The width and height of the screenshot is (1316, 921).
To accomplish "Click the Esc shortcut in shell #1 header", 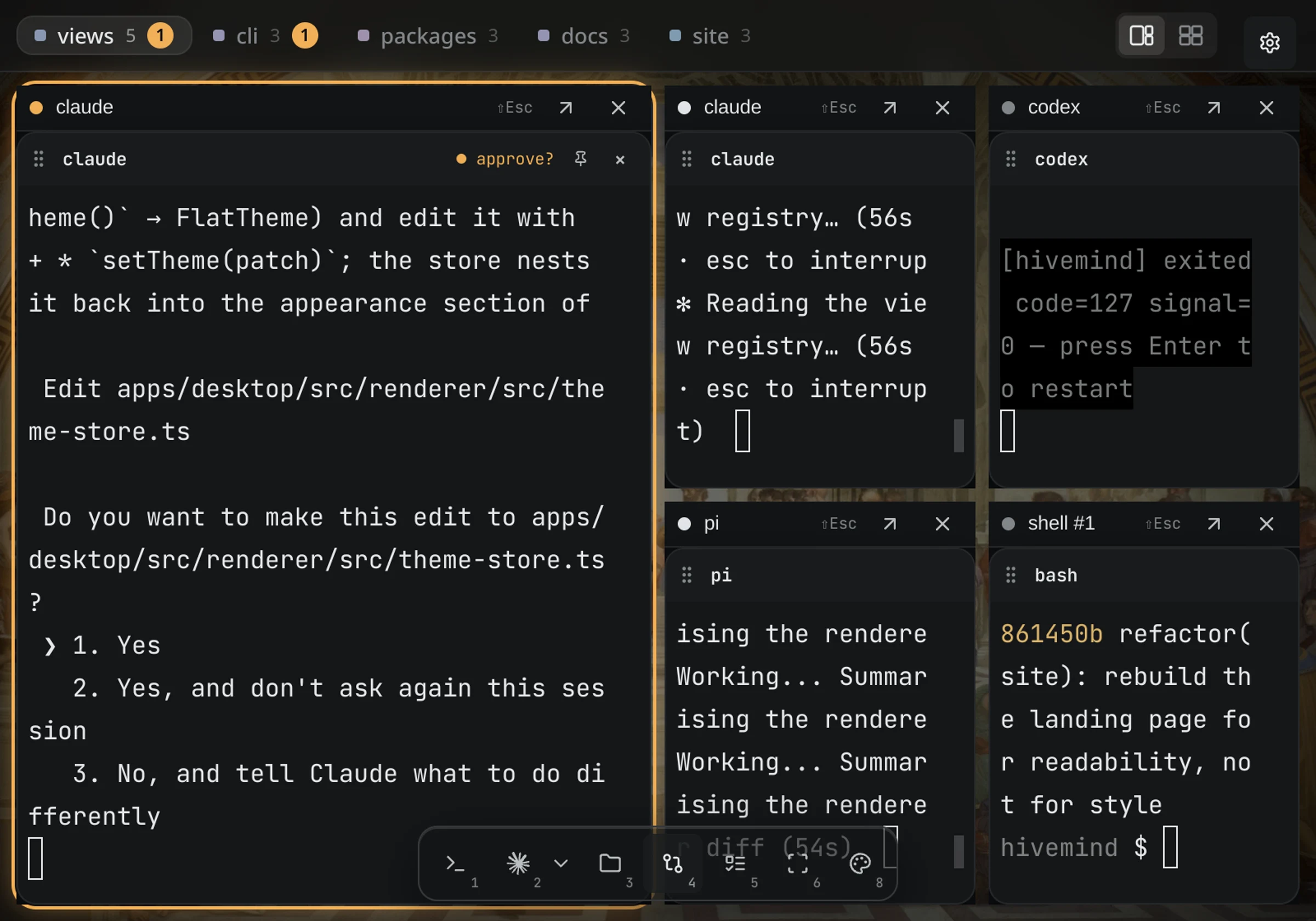I will click(x=1162, y=523).
